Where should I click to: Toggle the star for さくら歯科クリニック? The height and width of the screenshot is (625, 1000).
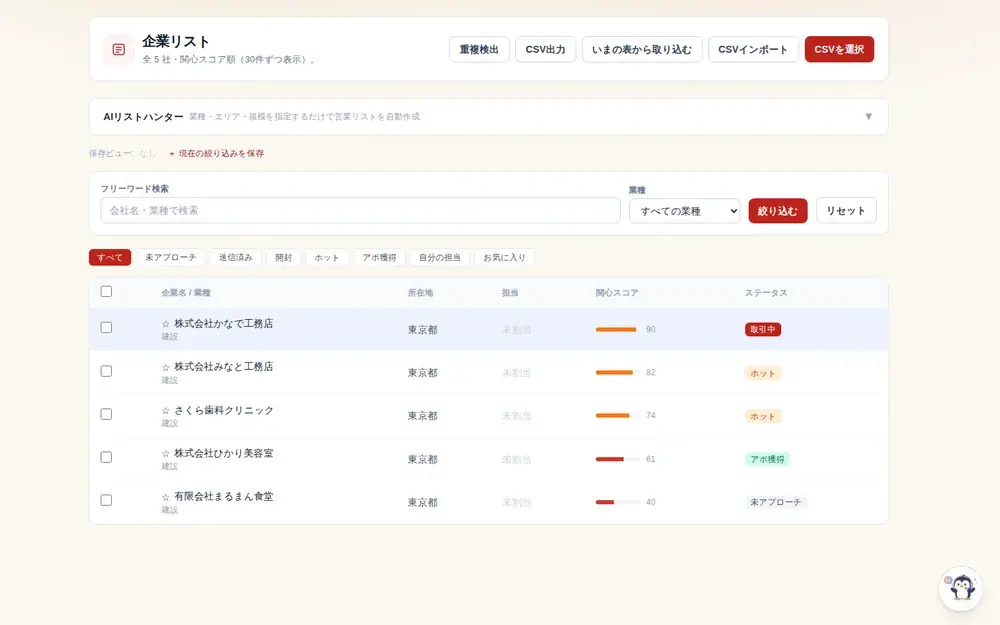166,411
